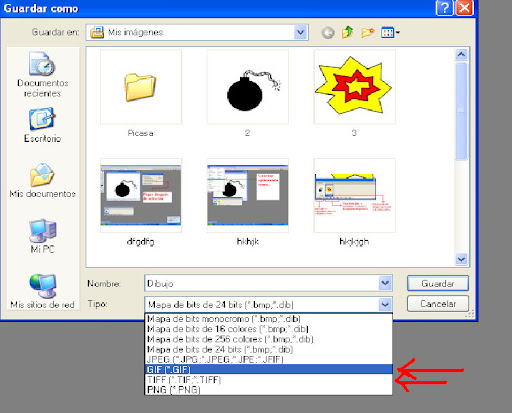Image resolution: width=512 pixels, height=413 pixels.
Task: Select the bomb image thumbnail named 2
Action: point(248,93)
